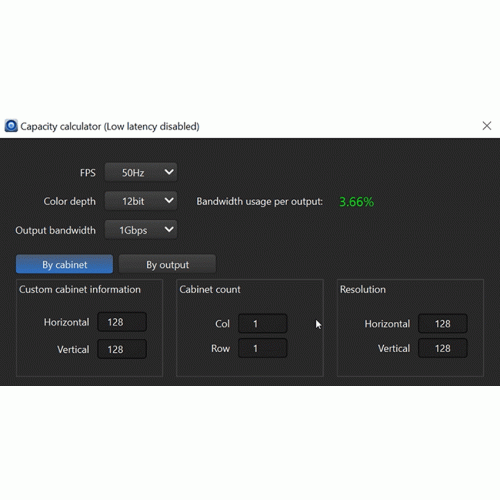Viewport: 500px width, 500px height.
Task: Click the Resolution Horizontal field
Action: (x=443, y=324)
